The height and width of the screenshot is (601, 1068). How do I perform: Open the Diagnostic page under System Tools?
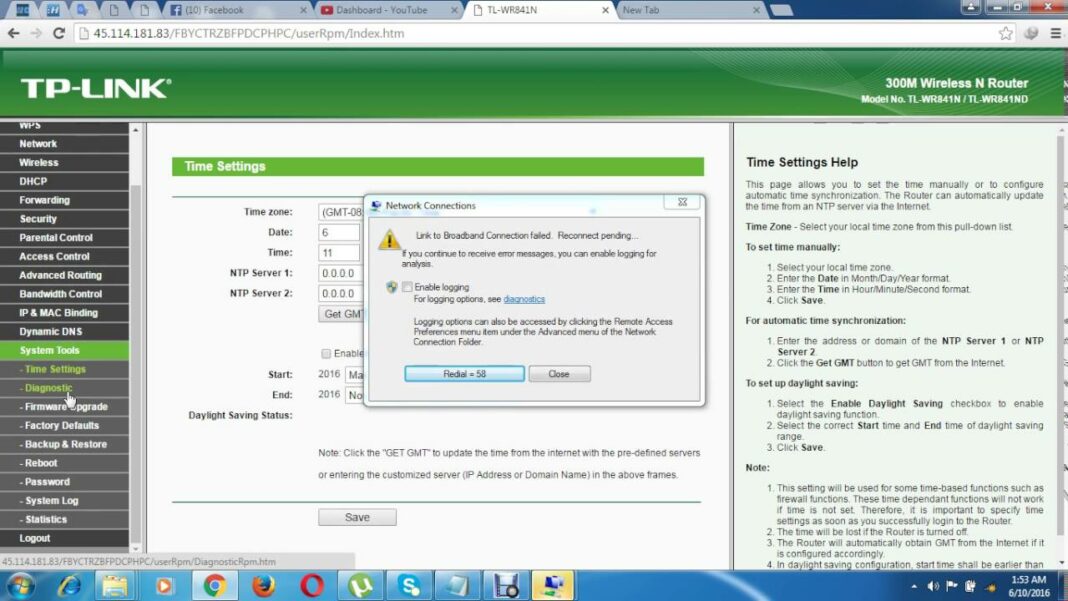click(46, 388)
